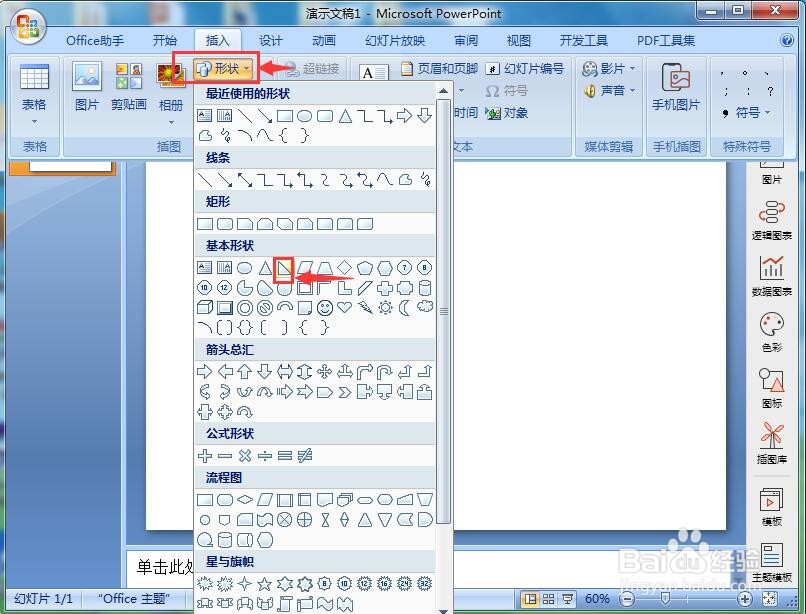Click "Office 主题" in status bar
The height and width of the screenshot is (614, 806).
[x=134, y=599]
